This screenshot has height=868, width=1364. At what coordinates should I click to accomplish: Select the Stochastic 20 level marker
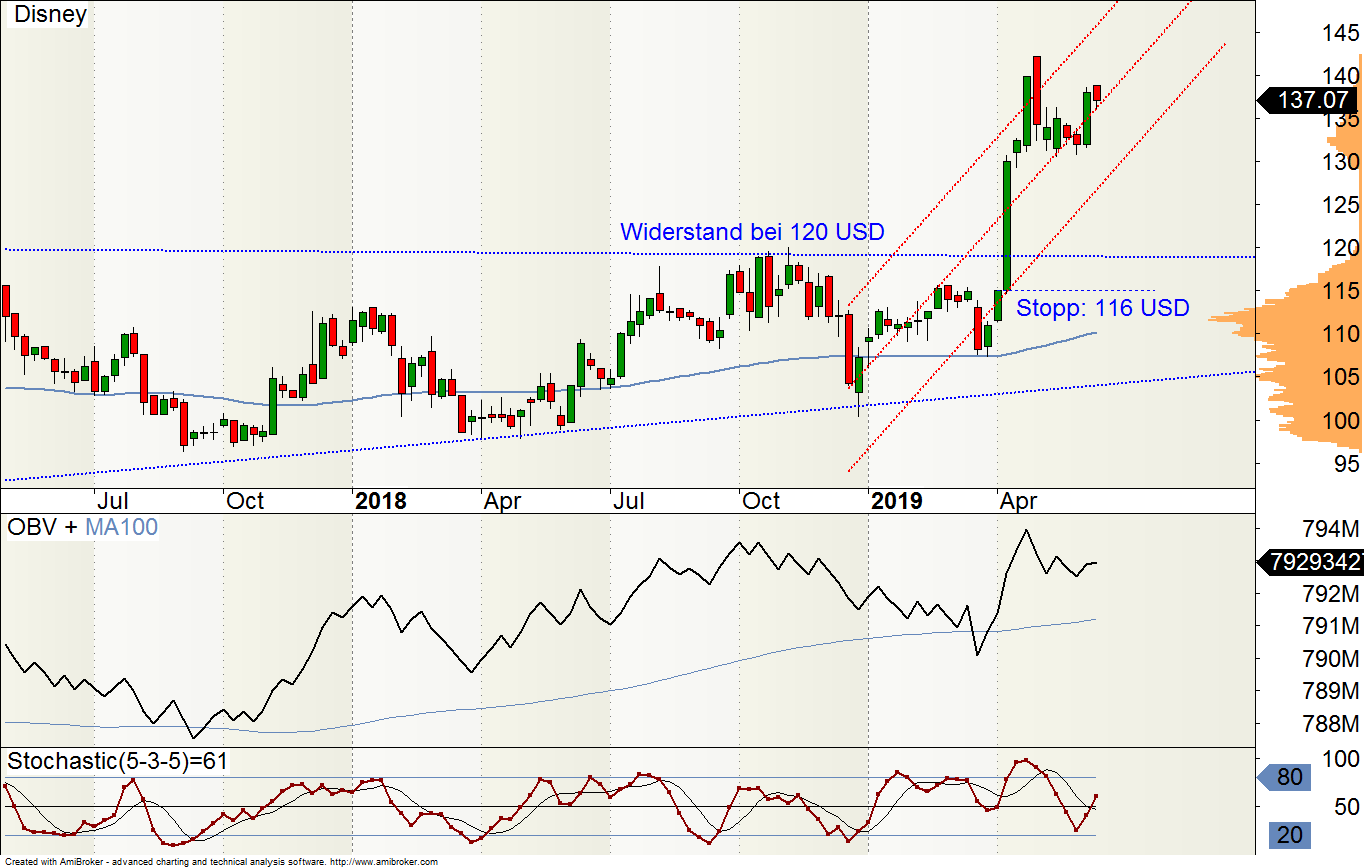pyautogui.click(x=1290, y=835)
